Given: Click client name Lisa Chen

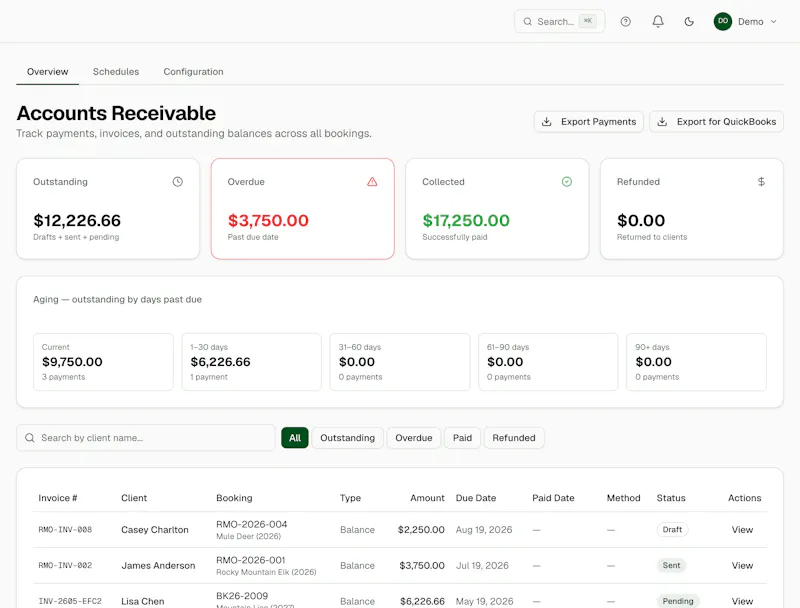Looking at the screenshot, I should pos(143,601).
